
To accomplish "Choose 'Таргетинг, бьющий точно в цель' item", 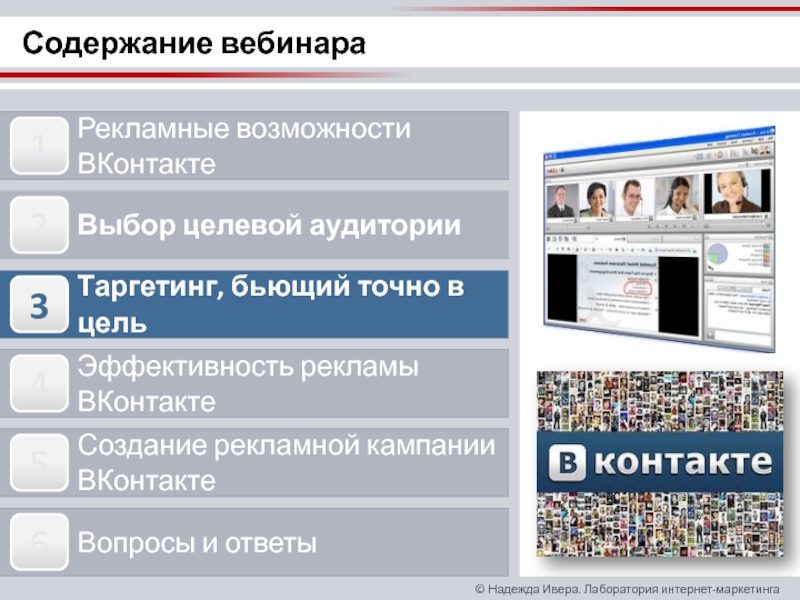I will click(254, 305).
